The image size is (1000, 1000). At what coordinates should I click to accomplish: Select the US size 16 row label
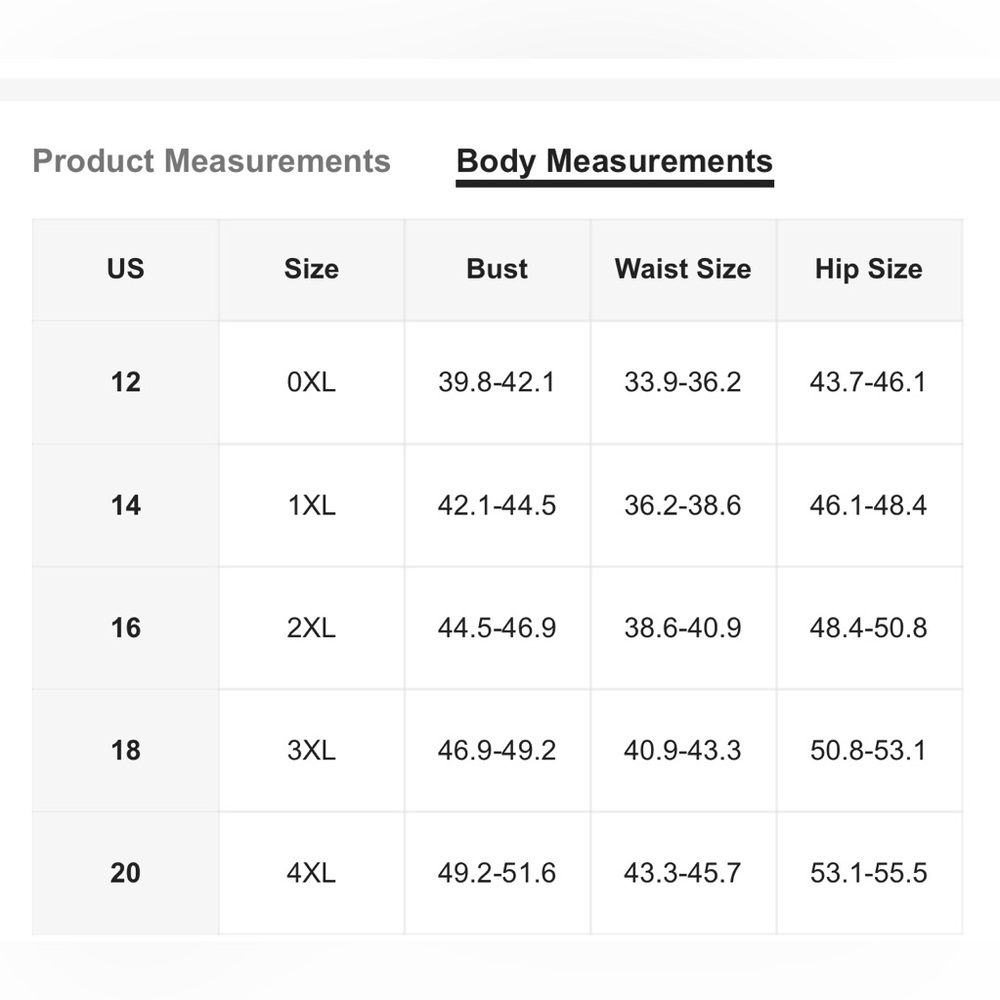[x=126, y=628]
